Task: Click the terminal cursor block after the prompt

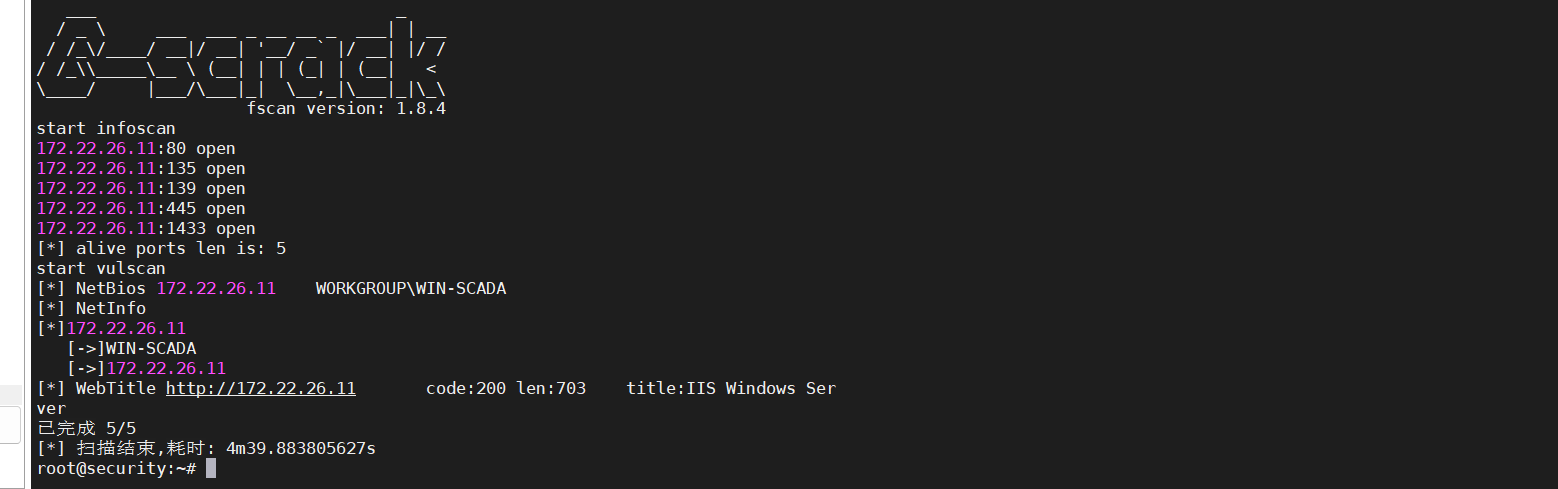Action: (x=211, y=468)
